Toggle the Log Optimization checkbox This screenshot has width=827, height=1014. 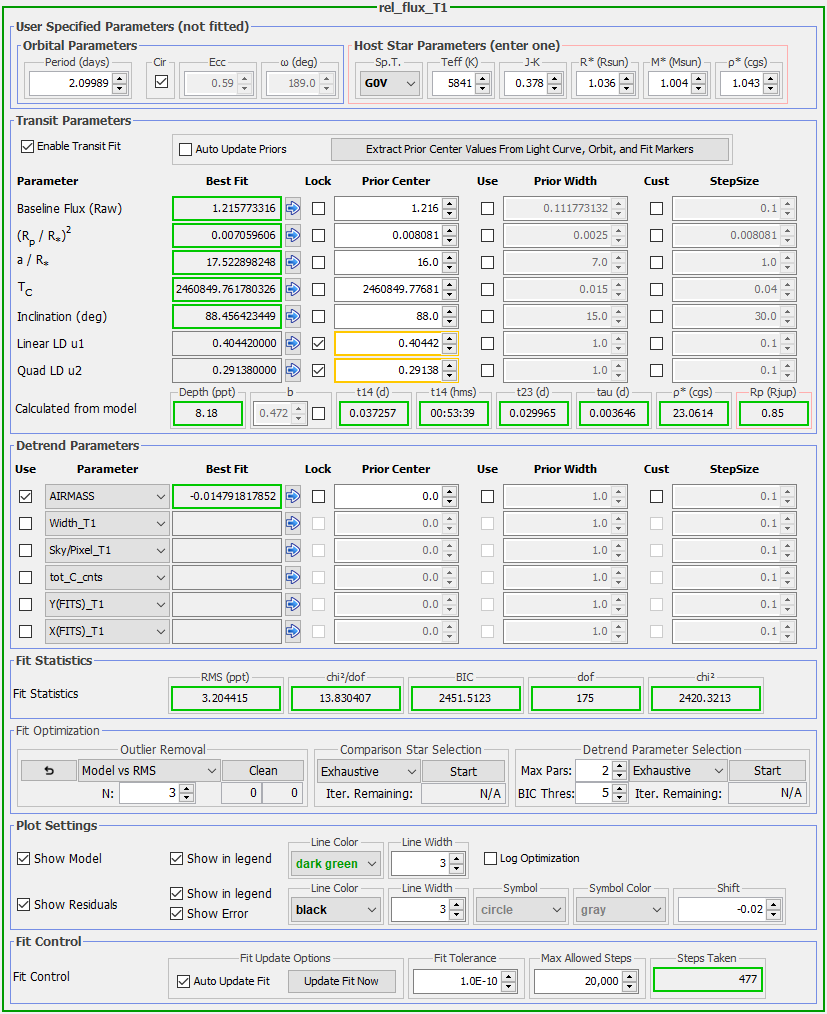[x=491, y=858]
